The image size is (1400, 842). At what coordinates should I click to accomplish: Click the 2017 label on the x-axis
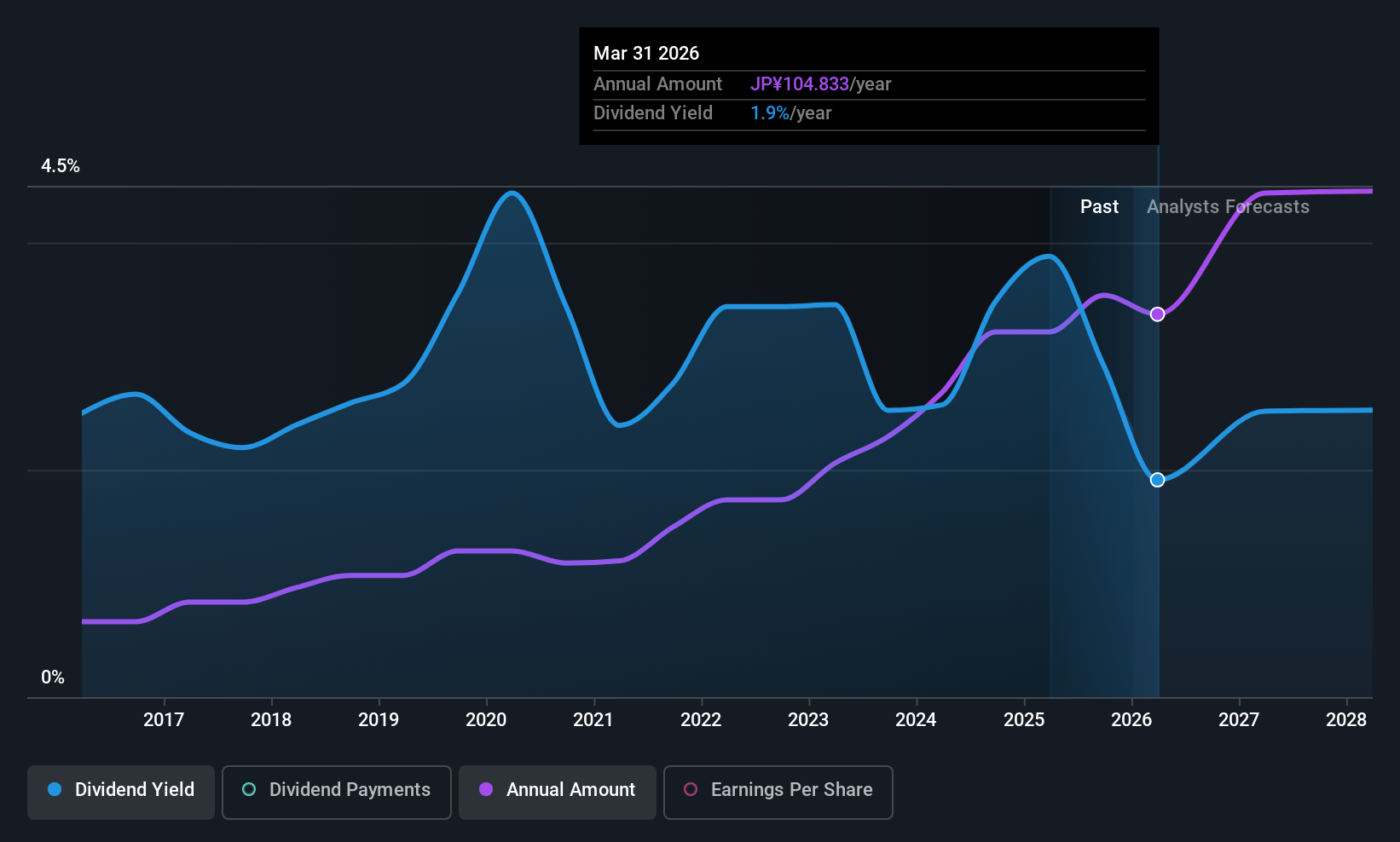[x=164, y=720]
